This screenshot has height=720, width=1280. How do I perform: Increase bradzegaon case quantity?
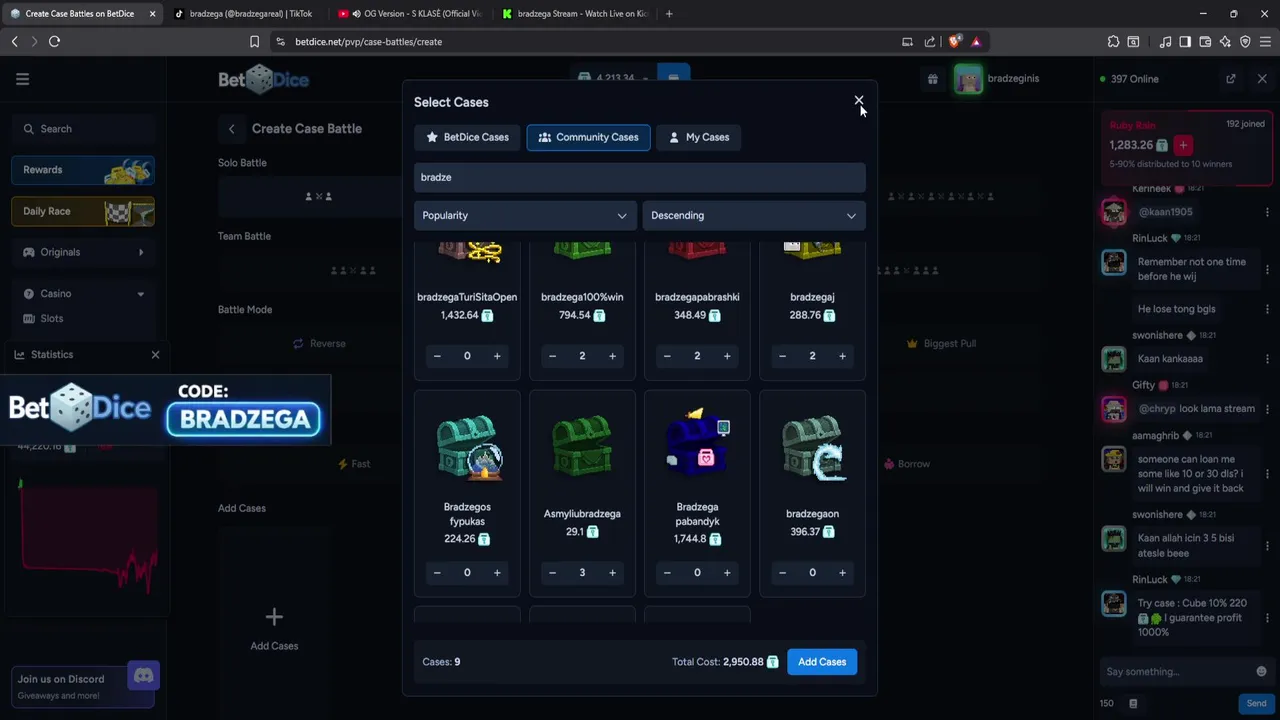coord(842,573)
